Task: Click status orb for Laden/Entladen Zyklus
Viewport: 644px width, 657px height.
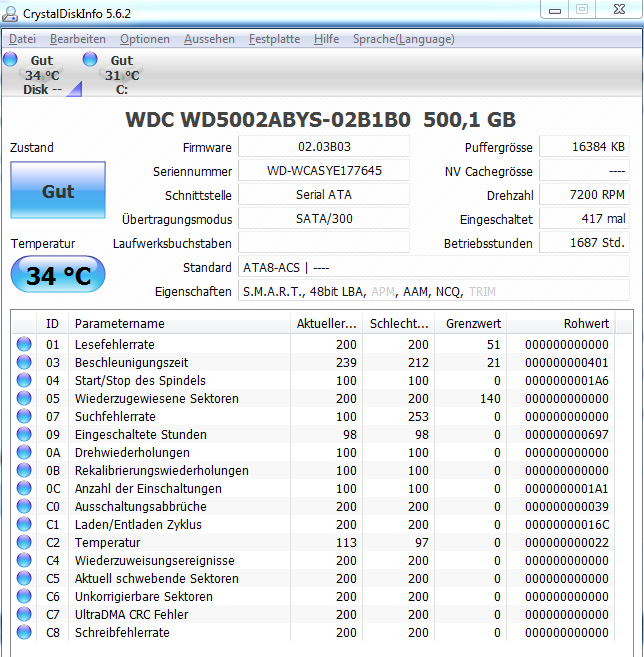Action: pyautogui.click(x=24, y=524)
